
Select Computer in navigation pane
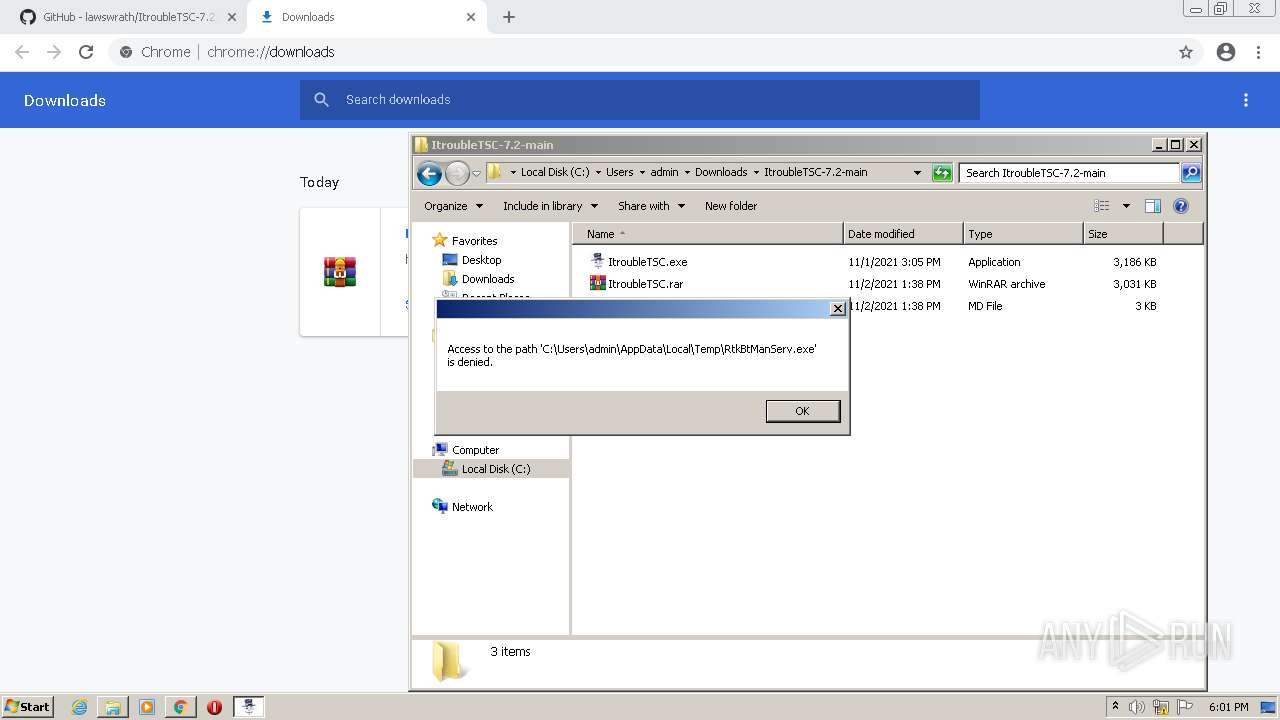(475, 450)
